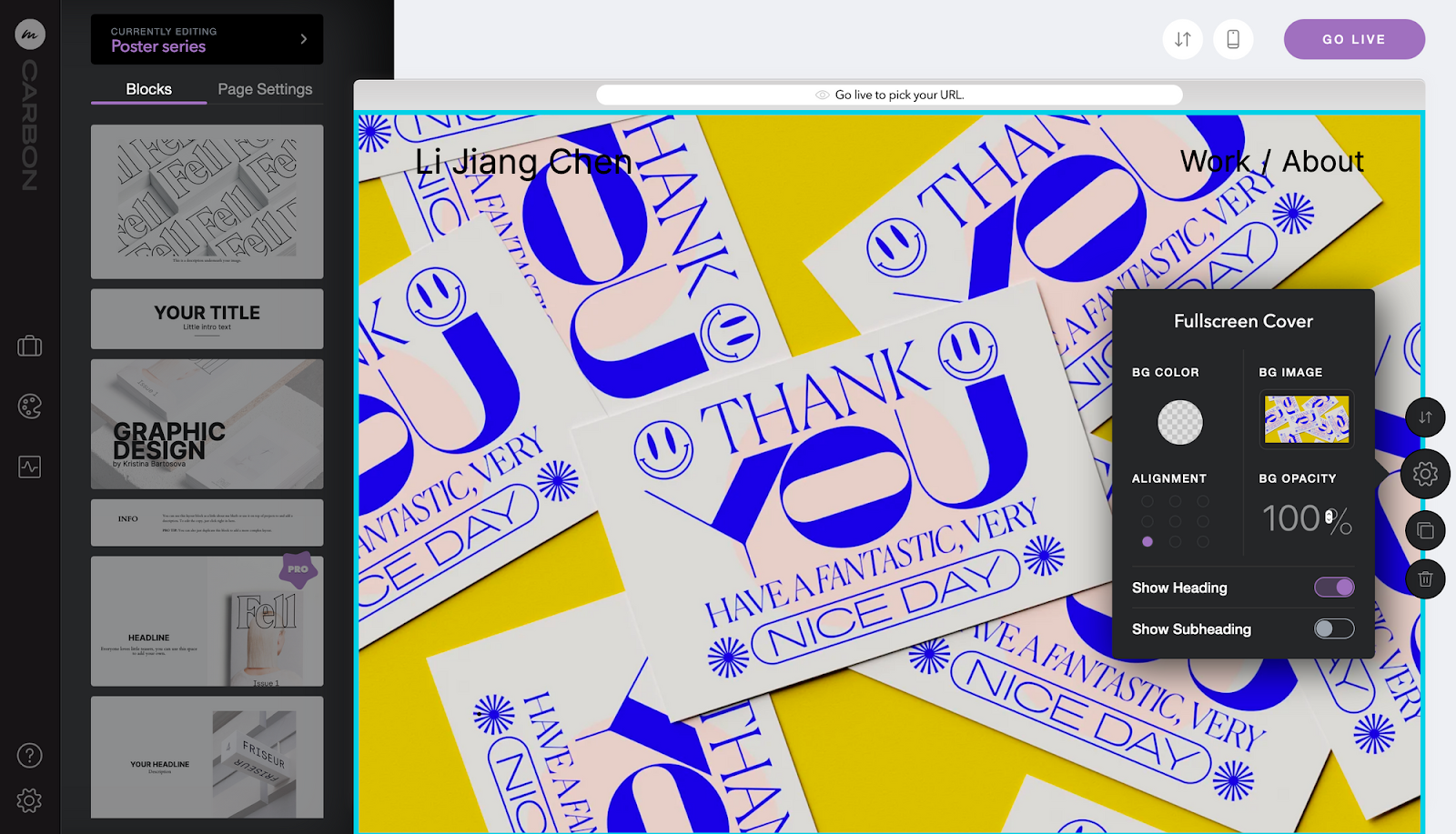1456x834 pixels.
Task: Open the account settings gear in sidebar
Action: 30,800
